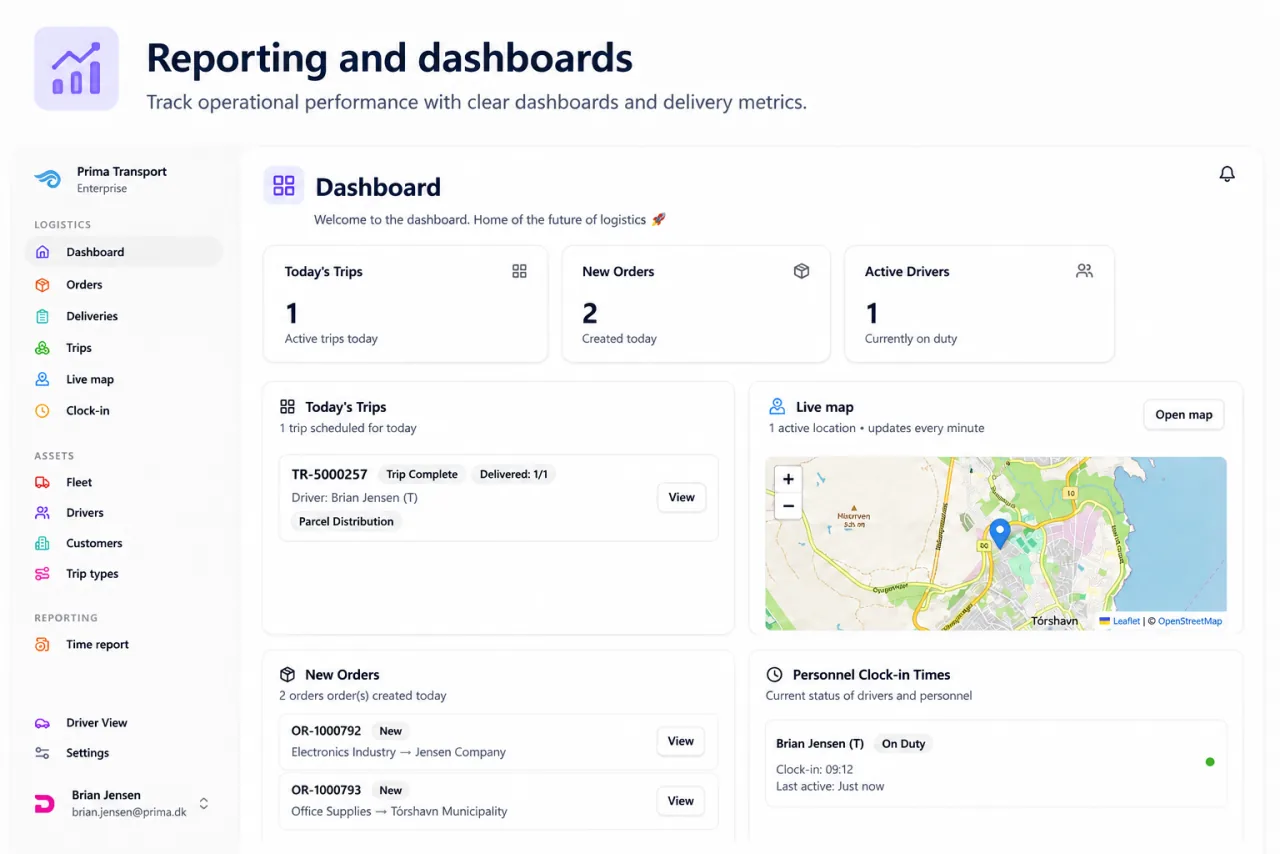Viewport: 1280px width, 854px height.
Task: Click the Tórshavn label on the map
Action: click(1055, 621)
